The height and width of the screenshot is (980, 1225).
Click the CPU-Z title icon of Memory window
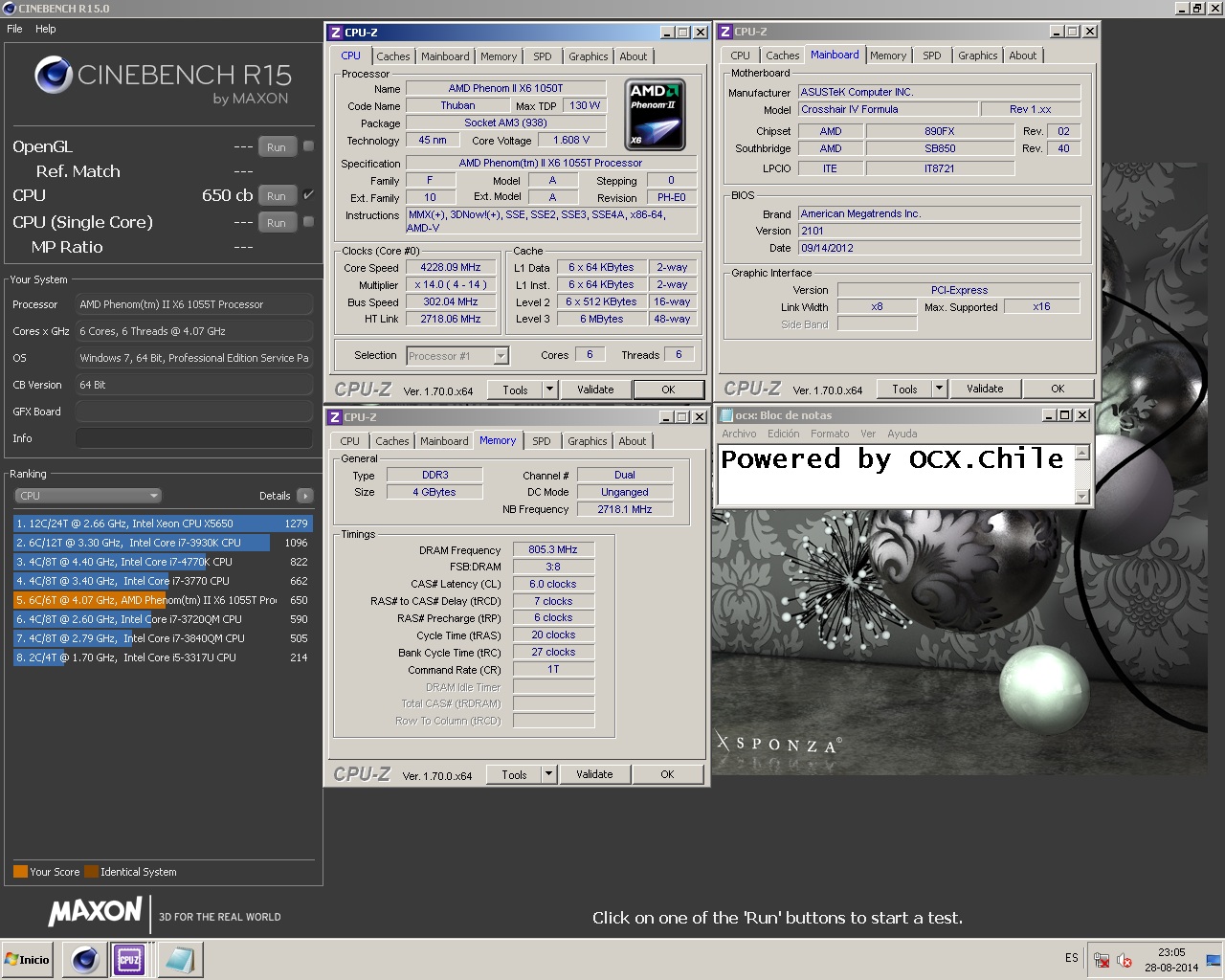point(335,417)
